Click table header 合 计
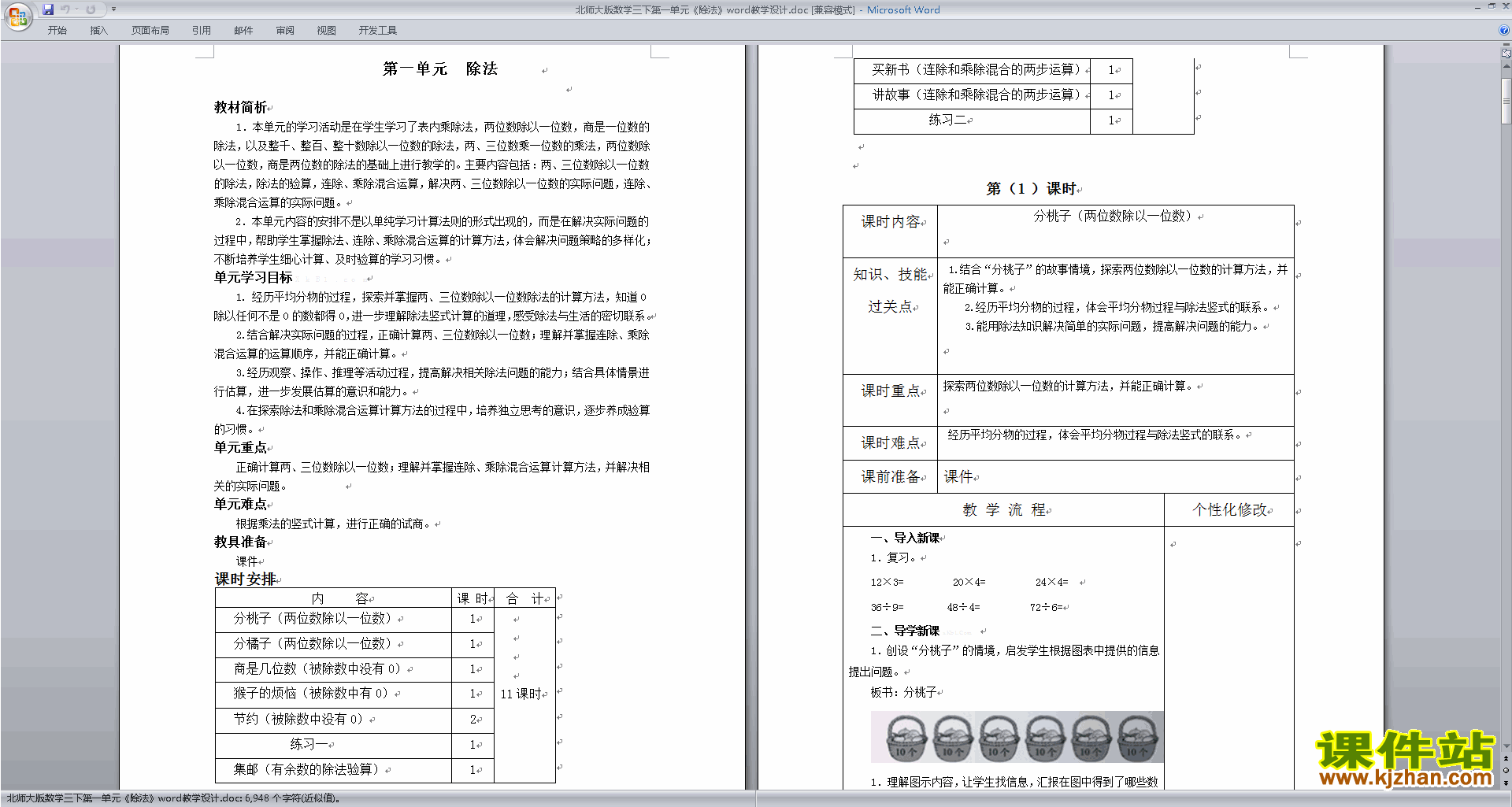 click(x=524, y=598)
